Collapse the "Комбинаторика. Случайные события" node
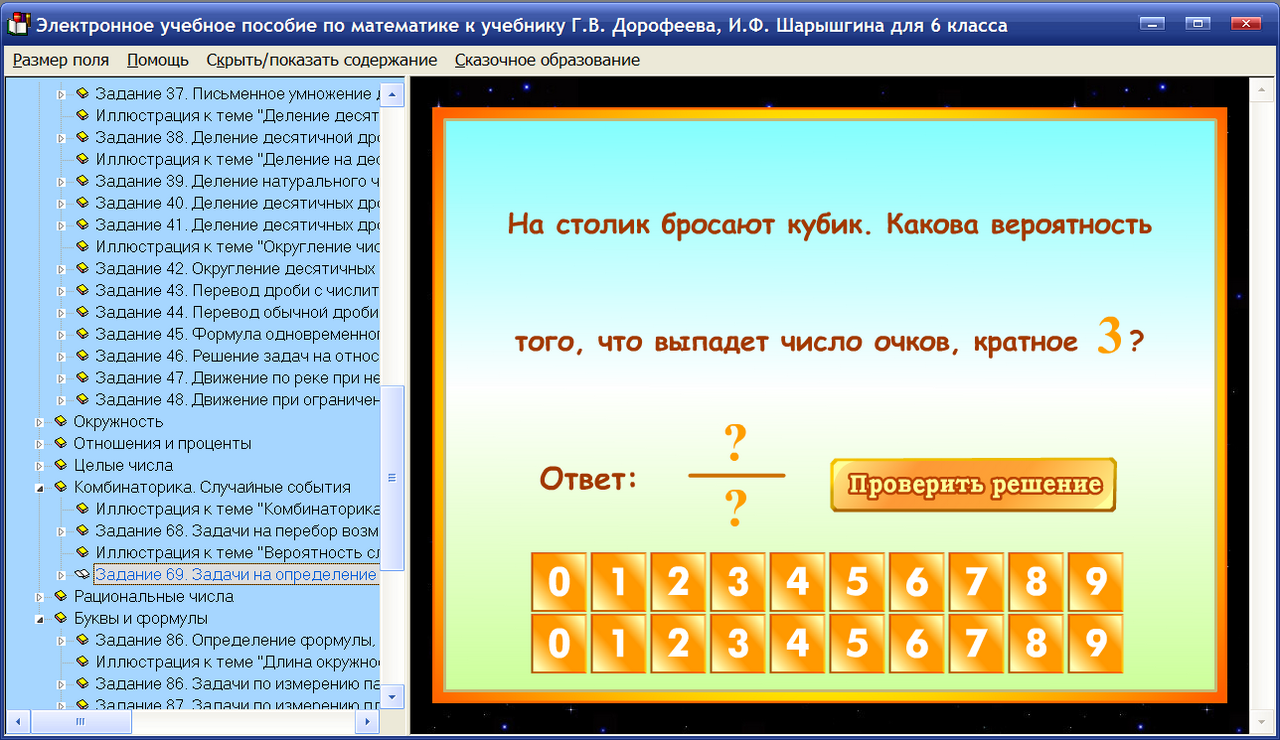 click(x=40, y=487)
